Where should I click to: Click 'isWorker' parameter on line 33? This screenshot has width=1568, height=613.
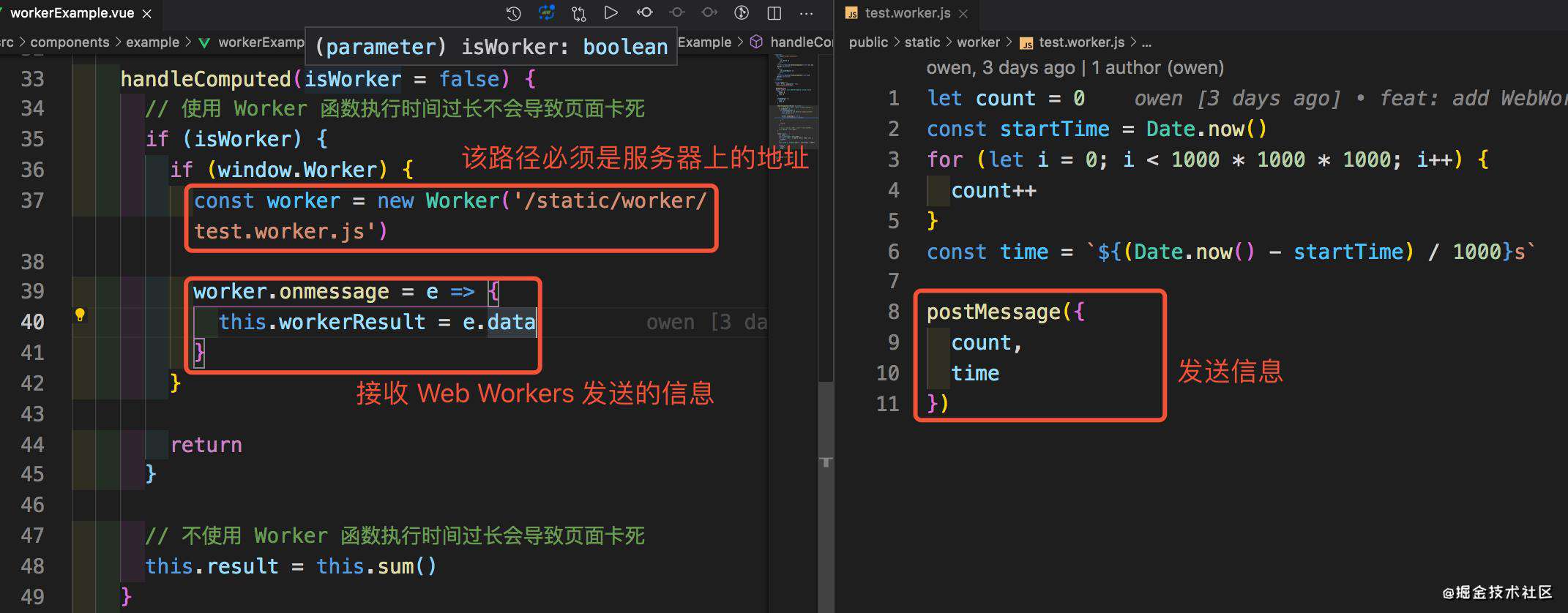[353, 79]
